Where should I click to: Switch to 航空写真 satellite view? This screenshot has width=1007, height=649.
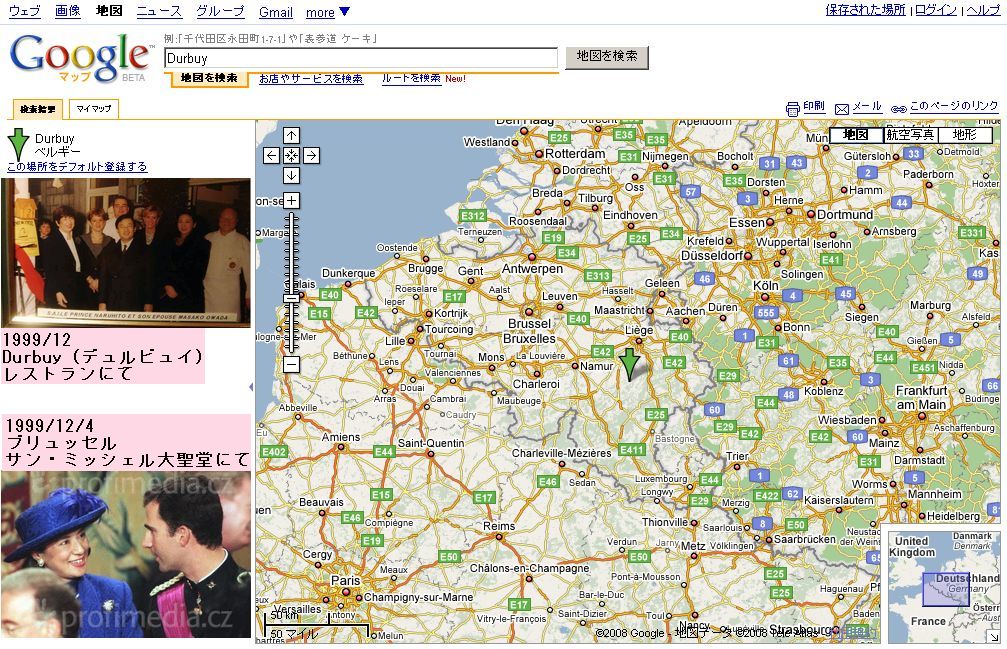click(909, 135)
